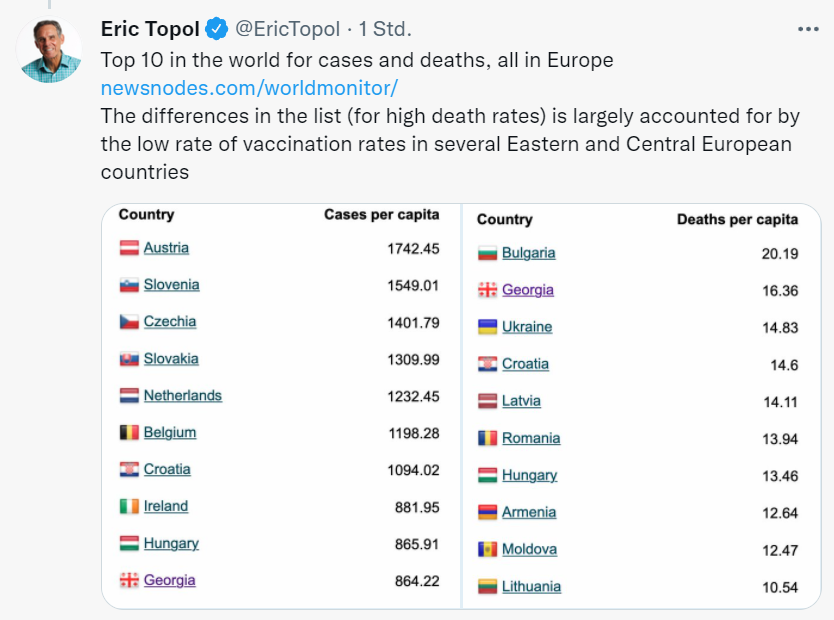Open Georgia link in deaths list
The image size is (834, 620).
pyautogui.click(x=528, y=290)
